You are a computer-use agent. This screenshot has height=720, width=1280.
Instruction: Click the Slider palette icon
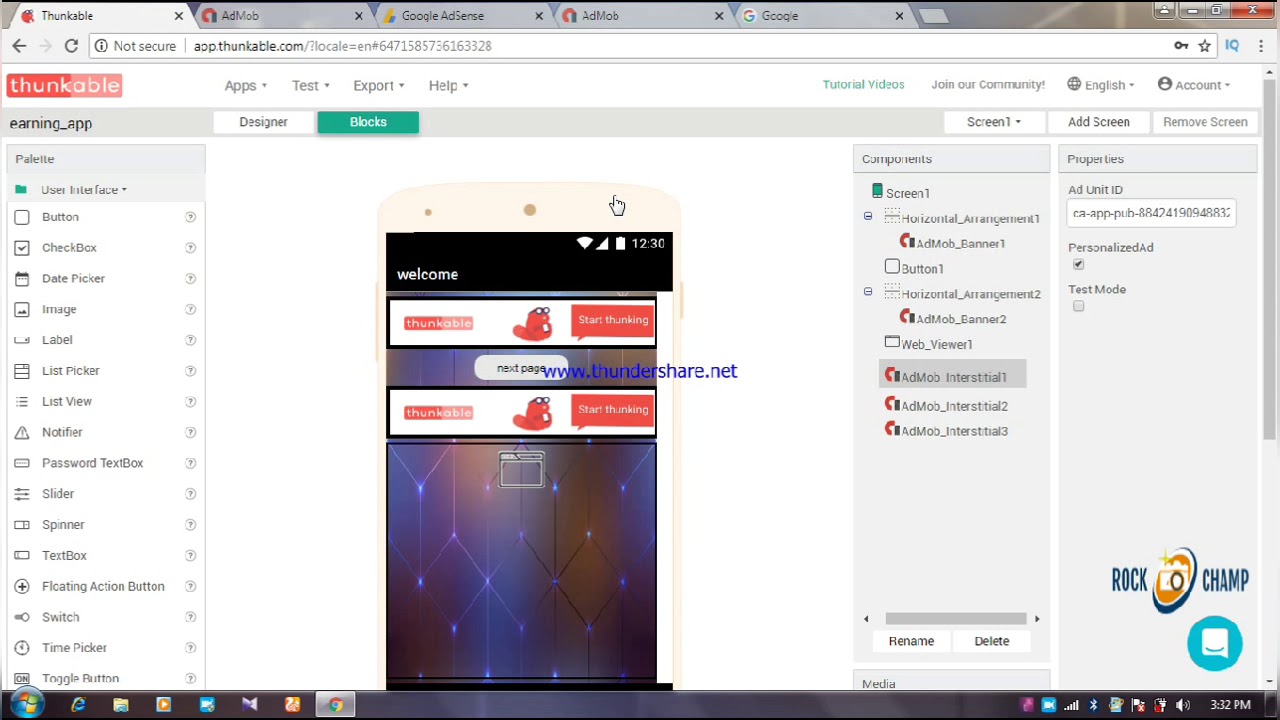click(x=22, y=494)
